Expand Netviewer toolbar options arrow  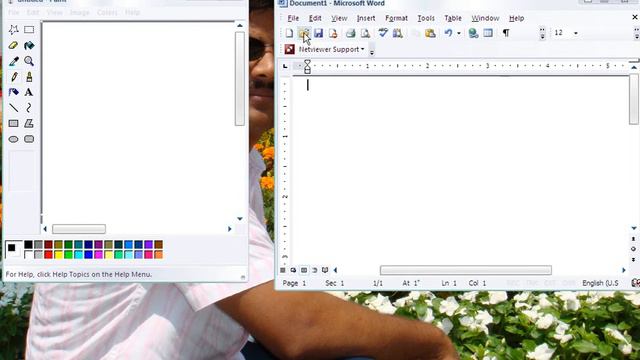[371, 50]
